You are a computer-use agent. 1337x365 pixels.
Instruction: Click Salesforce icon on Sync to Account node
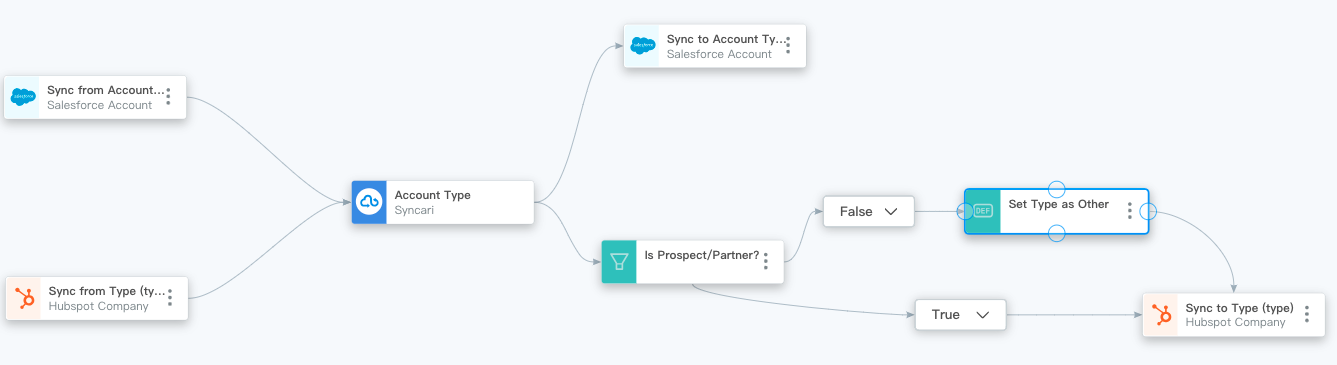[642, 46]
